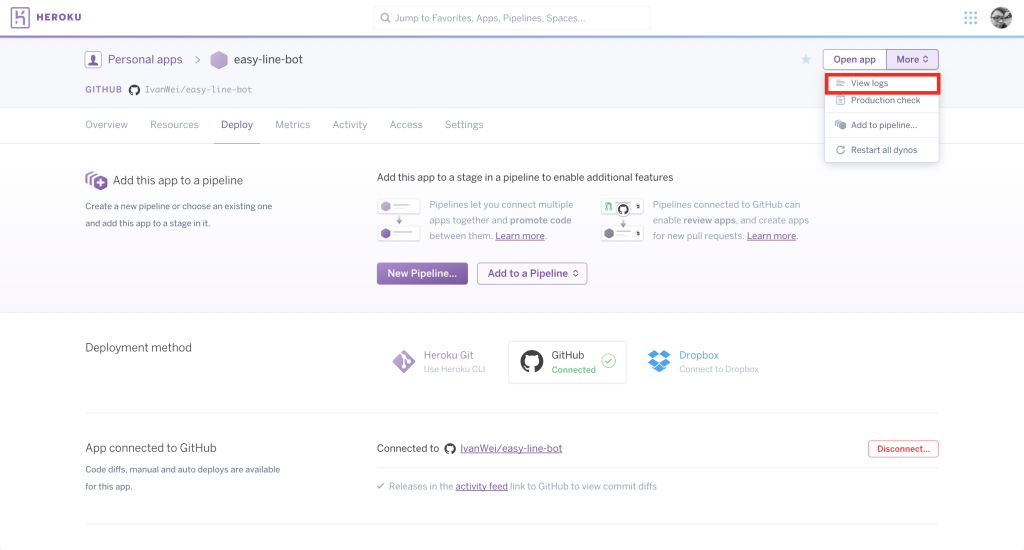Choose Production check in the More menu

(882, 101)
